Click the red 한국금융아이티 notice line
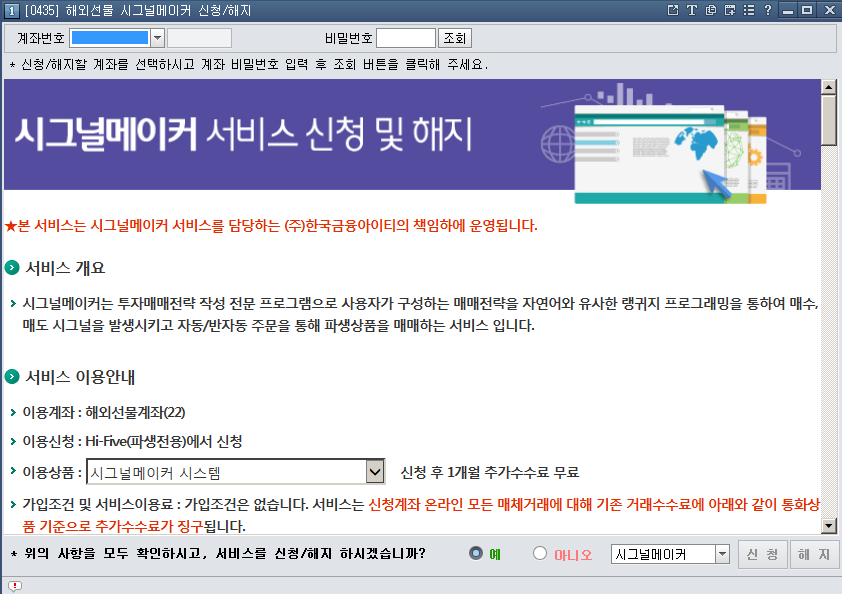This screenshot has height=594, width=842. (271, 226)
